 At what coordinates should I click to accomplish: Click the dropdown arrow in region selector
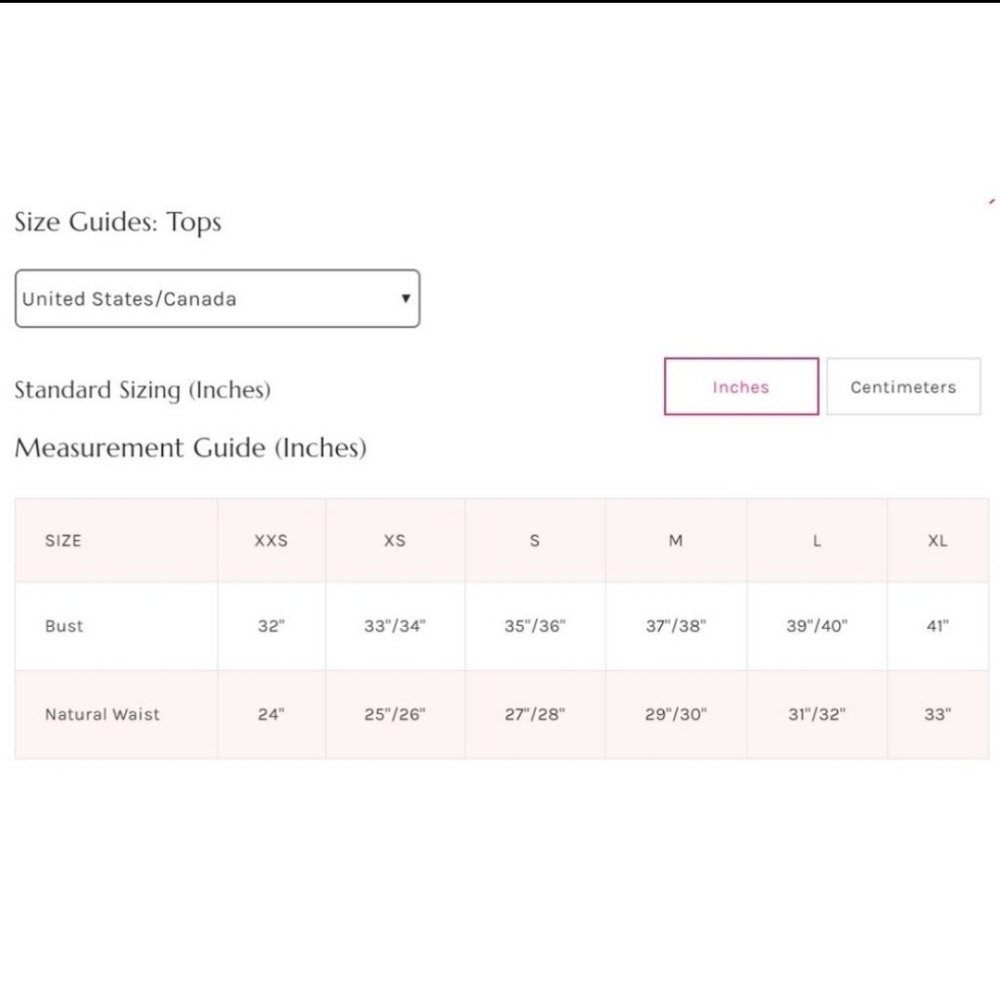[406, 298]
